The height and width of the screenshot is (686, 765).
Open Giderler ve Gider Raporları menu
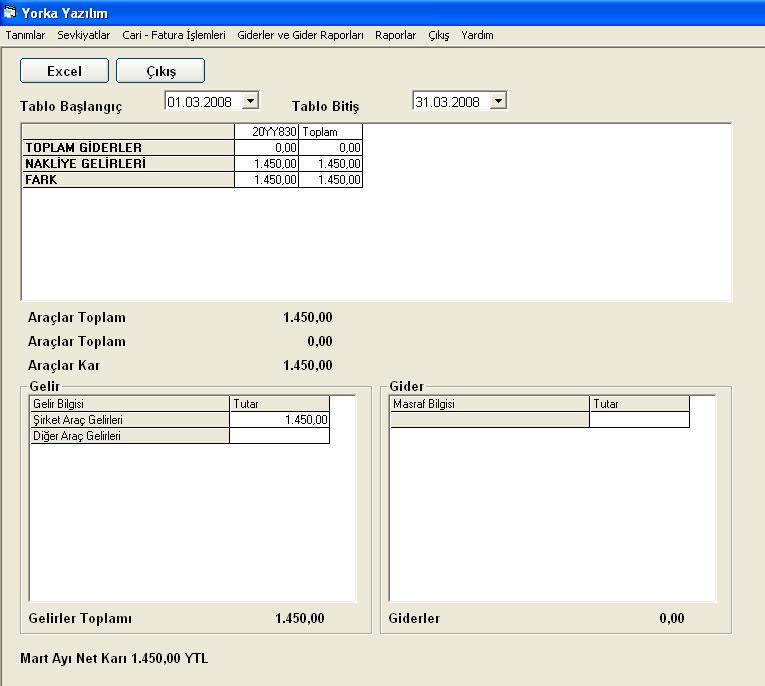coord(301,35)
